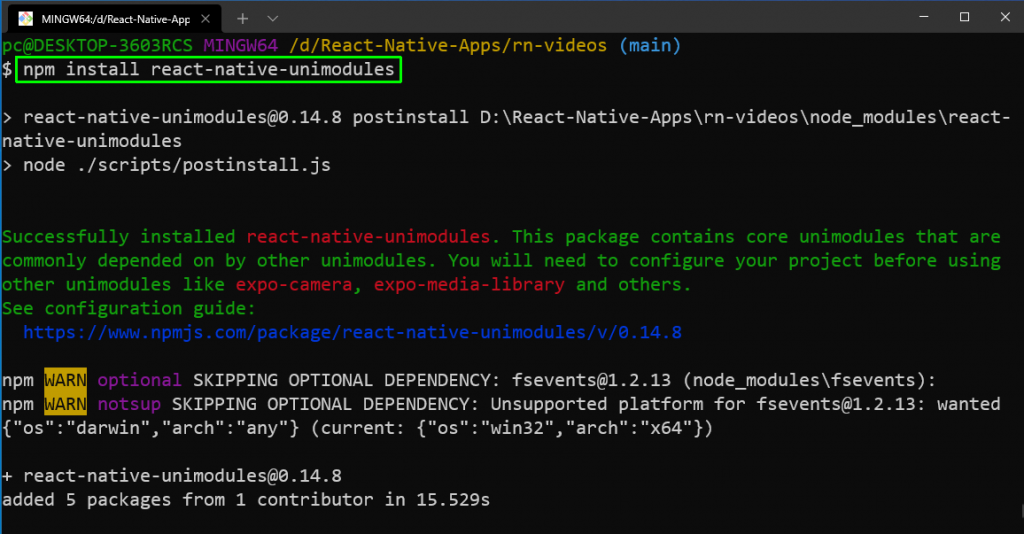Click 'See configuration guide:' text
The height and width of the screenshot is (534, 1024).
tap(129, 308)
